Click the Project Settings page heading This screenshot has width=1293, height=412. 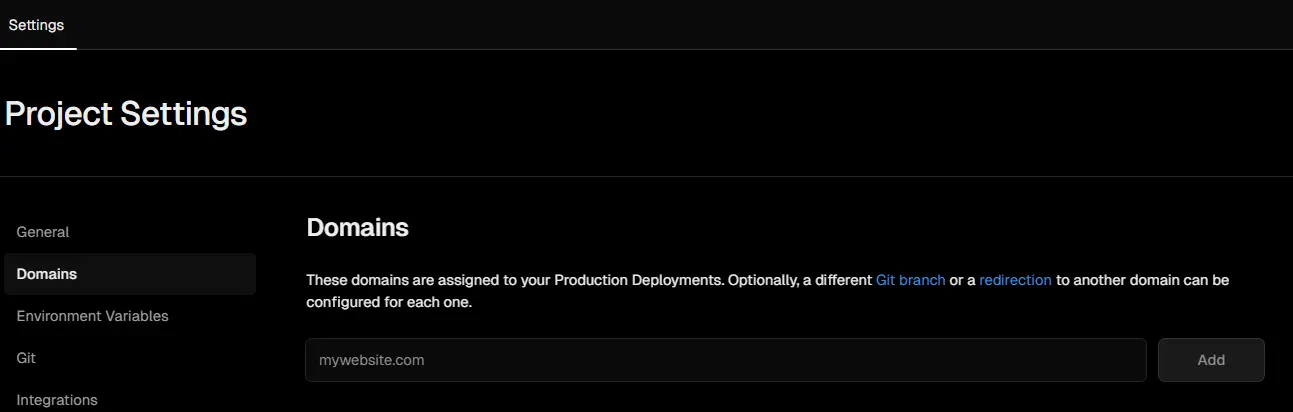coord(126,113)
